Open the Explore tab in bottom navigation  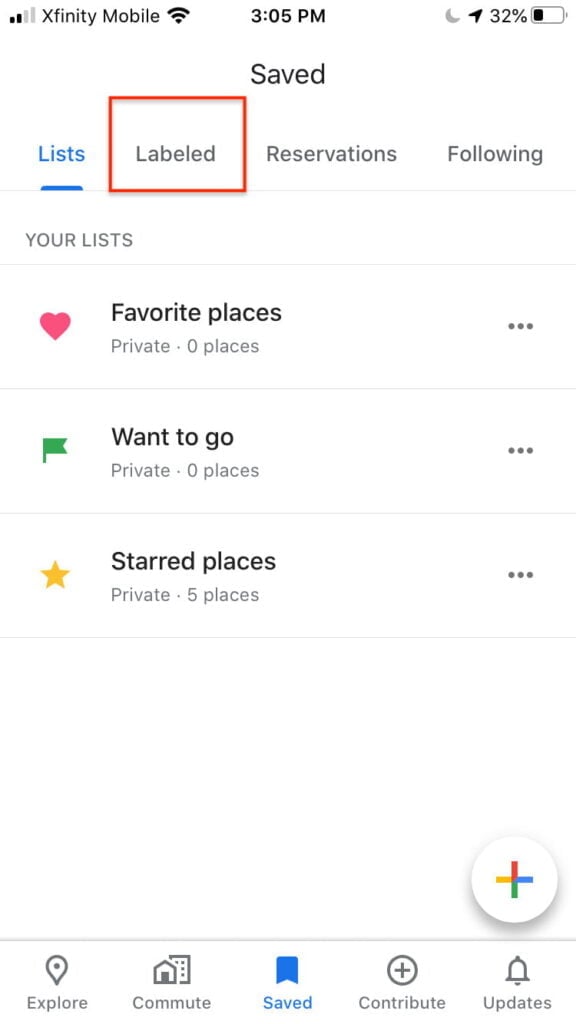57,983
